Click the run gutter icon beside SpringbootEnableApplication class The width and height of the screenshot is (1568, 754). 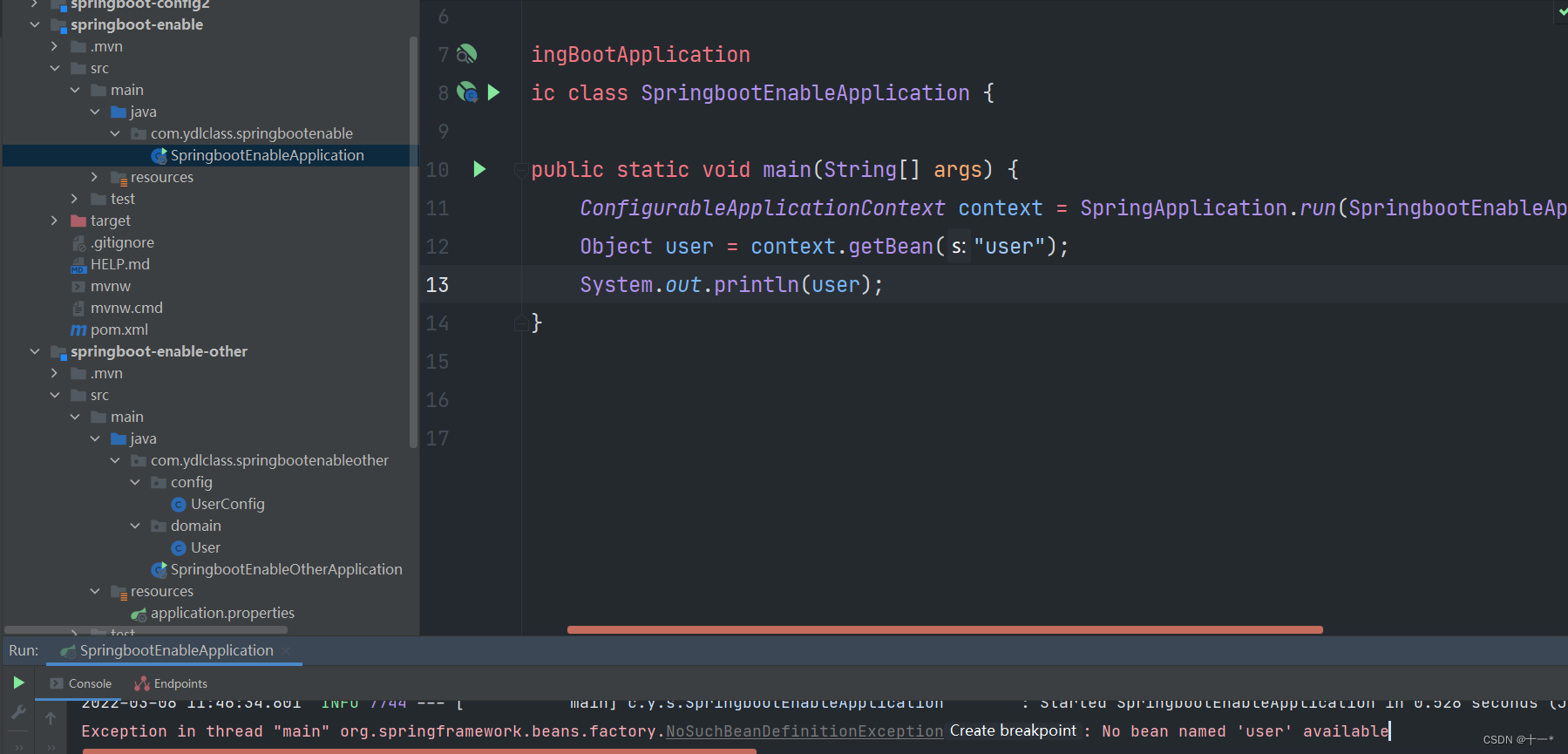point(493,92)
